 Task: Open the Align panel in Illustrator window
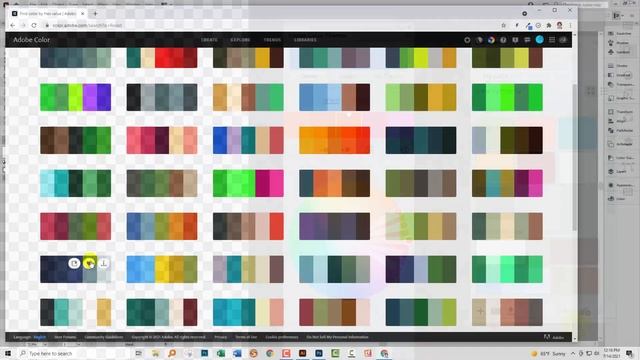pyautogui.click(x=618, y=121)
